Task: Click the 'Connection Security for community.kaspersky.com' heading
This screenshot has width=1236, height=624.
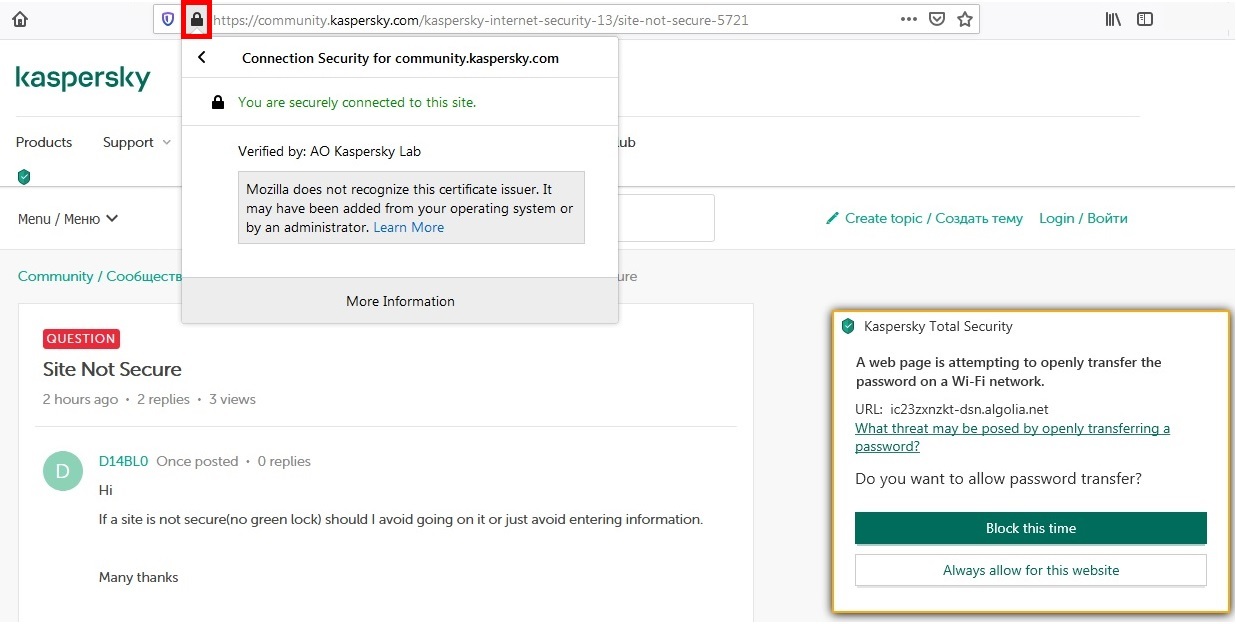Action: (400, 58)
